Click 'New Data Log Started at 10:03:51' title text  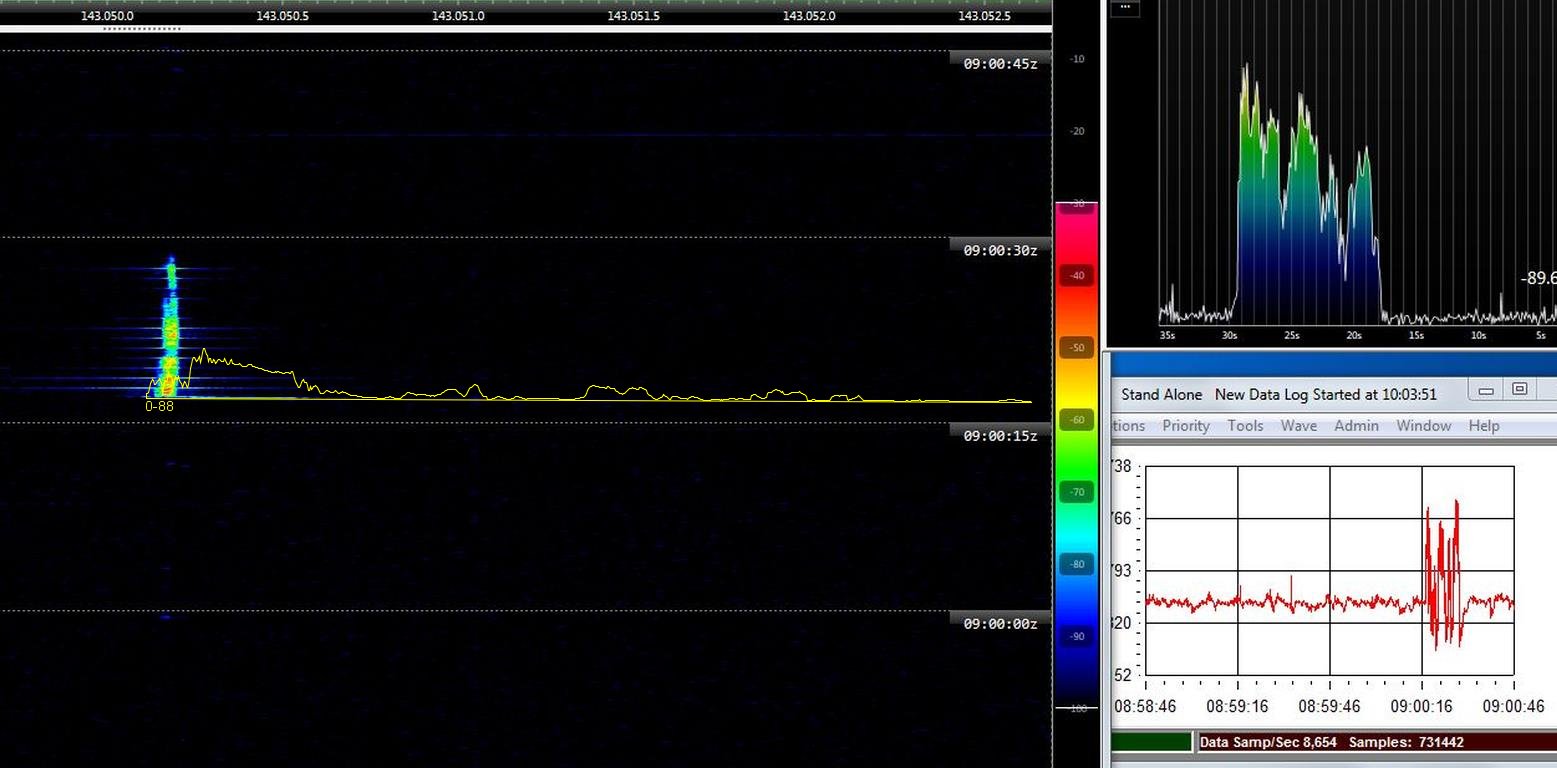tap(1326, 394)
